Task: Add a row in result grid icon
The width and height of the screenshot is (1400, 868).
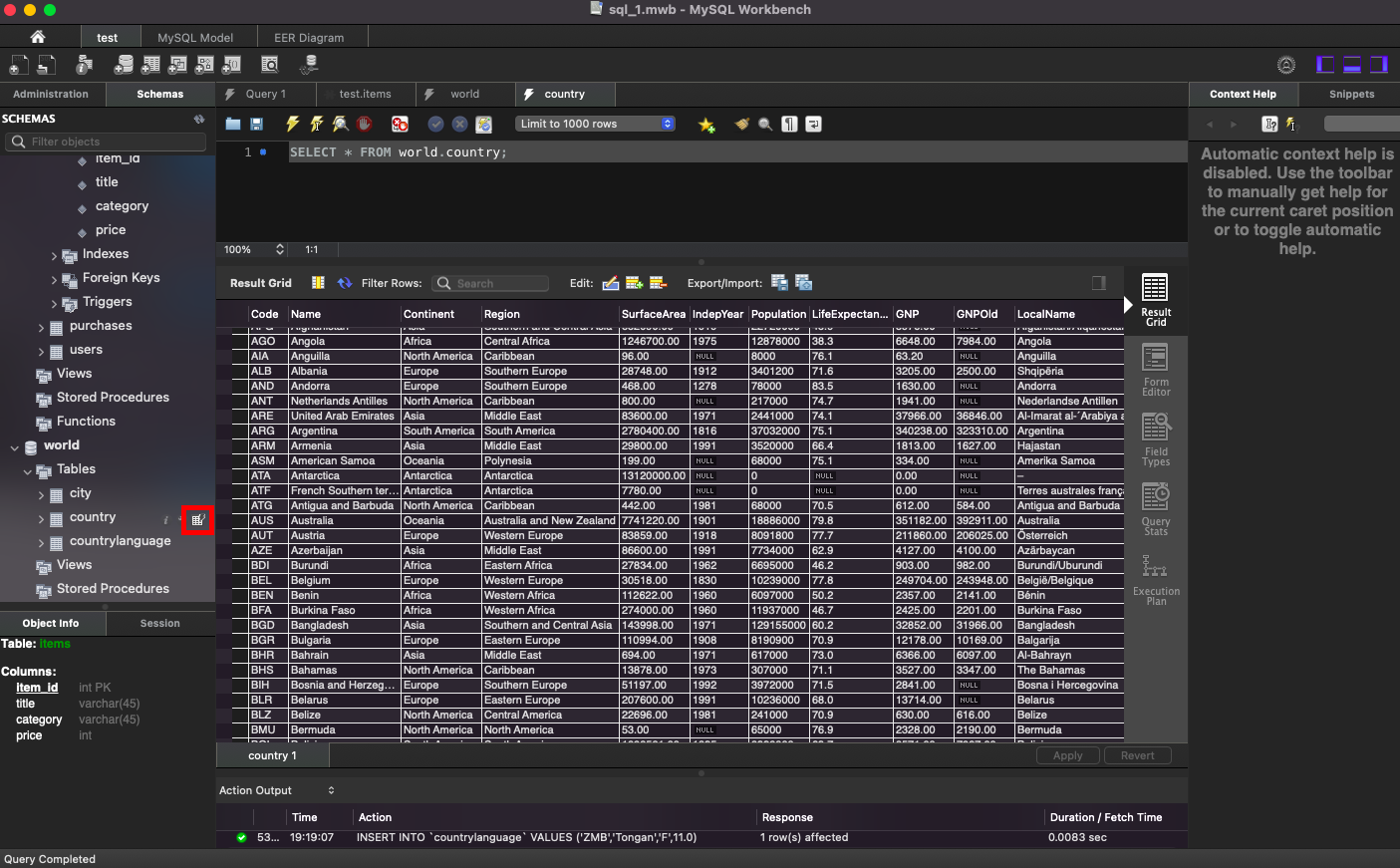Action: pyautogui.click(x=634, y=283)
